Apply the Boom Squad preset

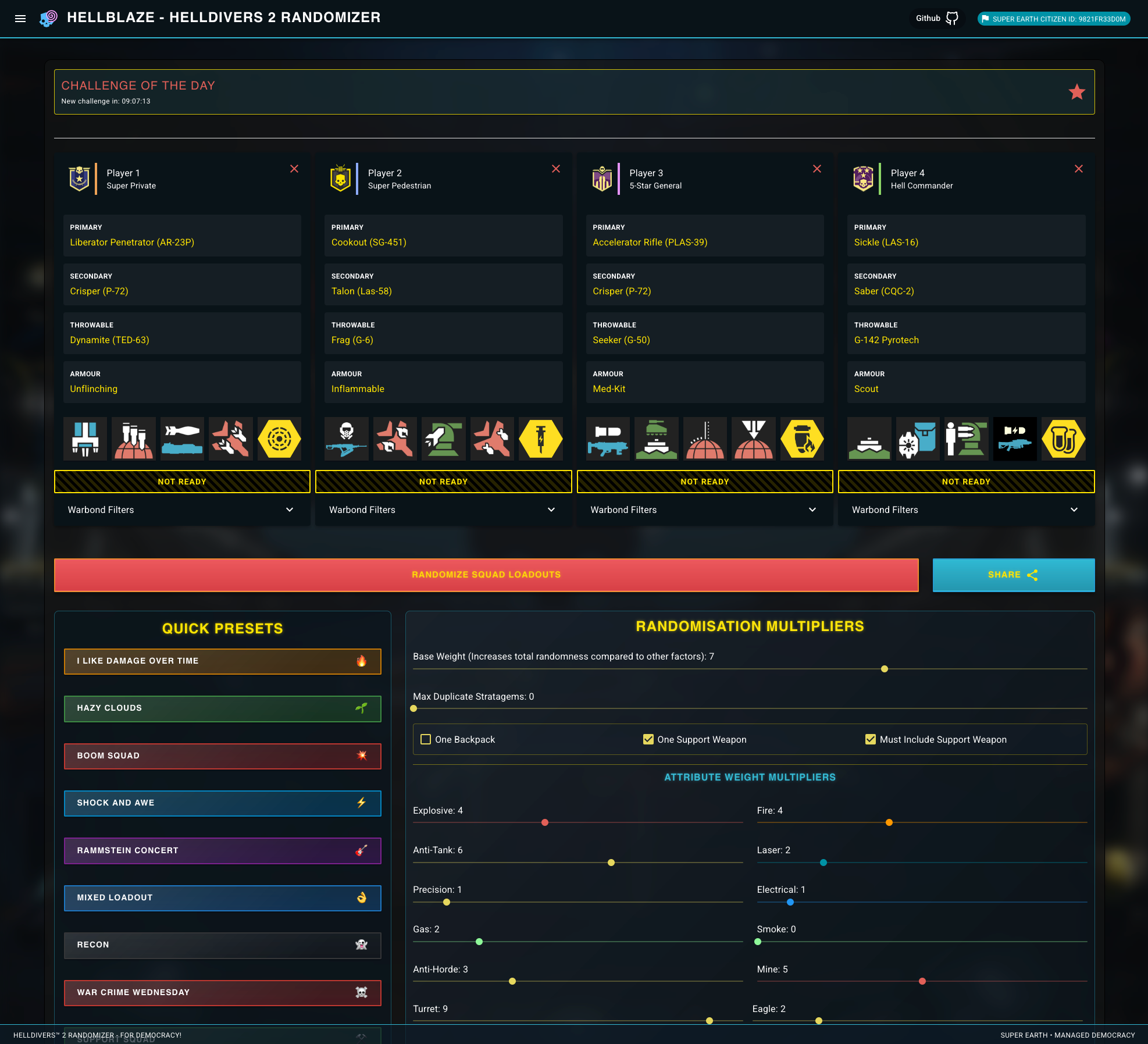223,756
